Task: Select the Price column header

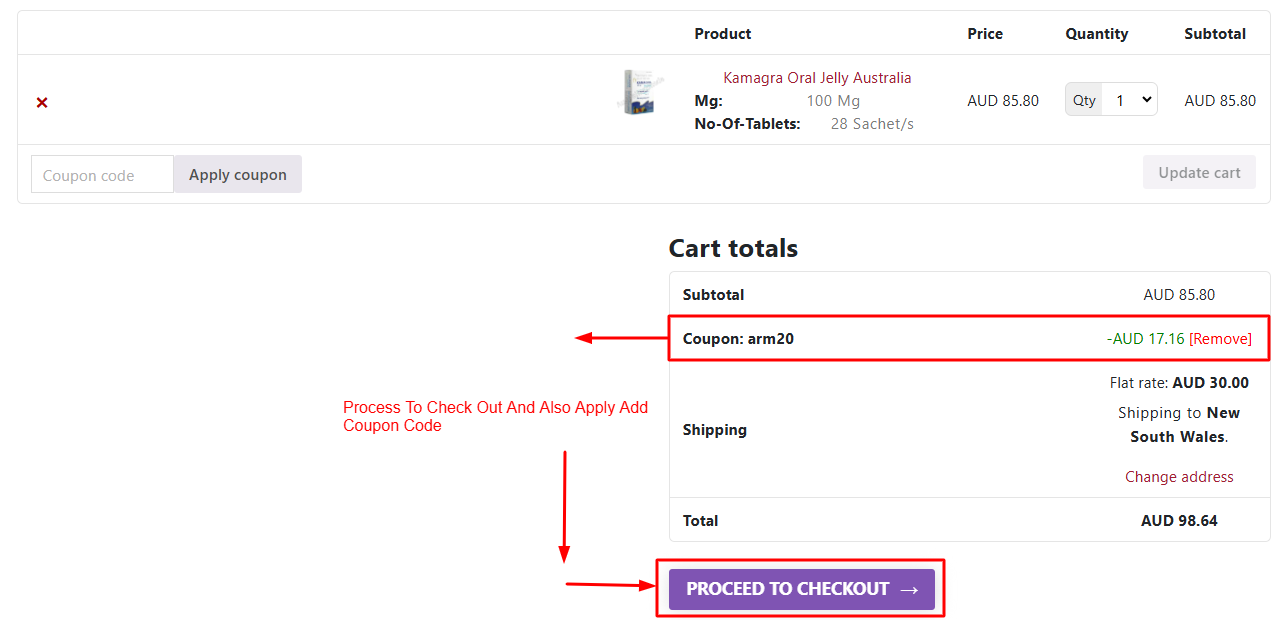Action: (x=985, y=34)
